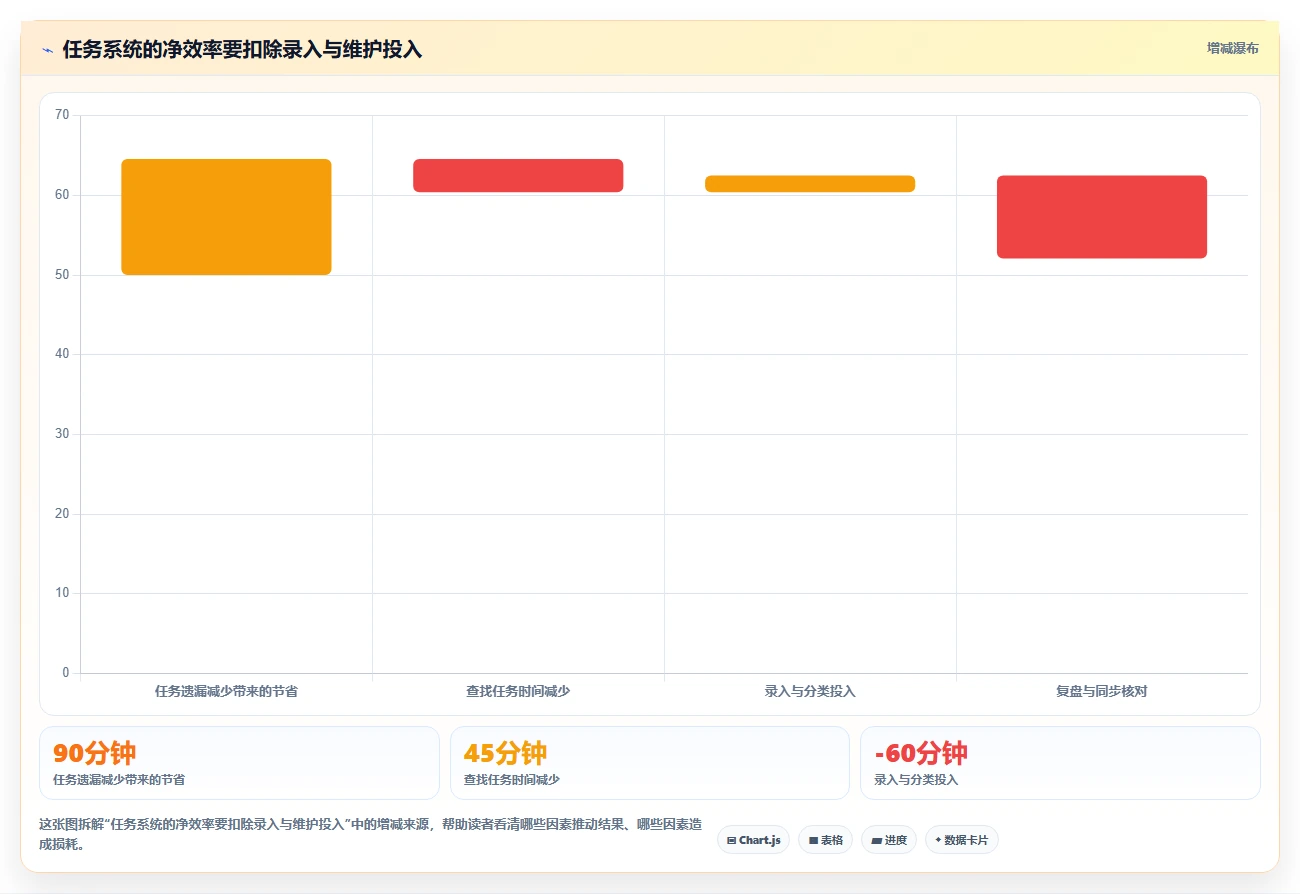Click y-axis value 60
1300x894 pixels.
pyautogui.click(x=62, y=195)
